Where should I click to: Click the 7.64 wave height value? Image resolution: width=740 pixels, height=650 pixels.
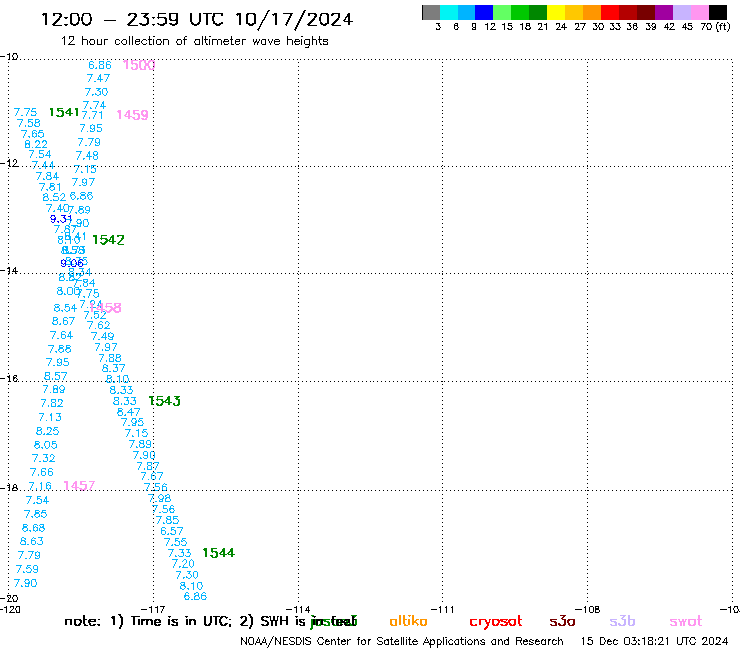(61, 336)
